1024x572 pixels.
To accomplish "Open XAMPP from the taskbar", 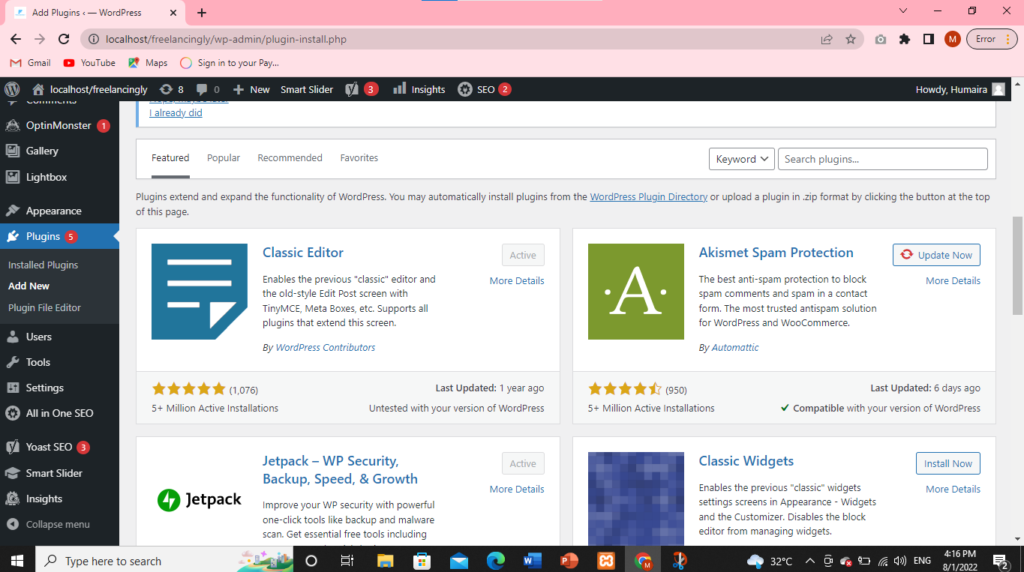I will point(606,561).
